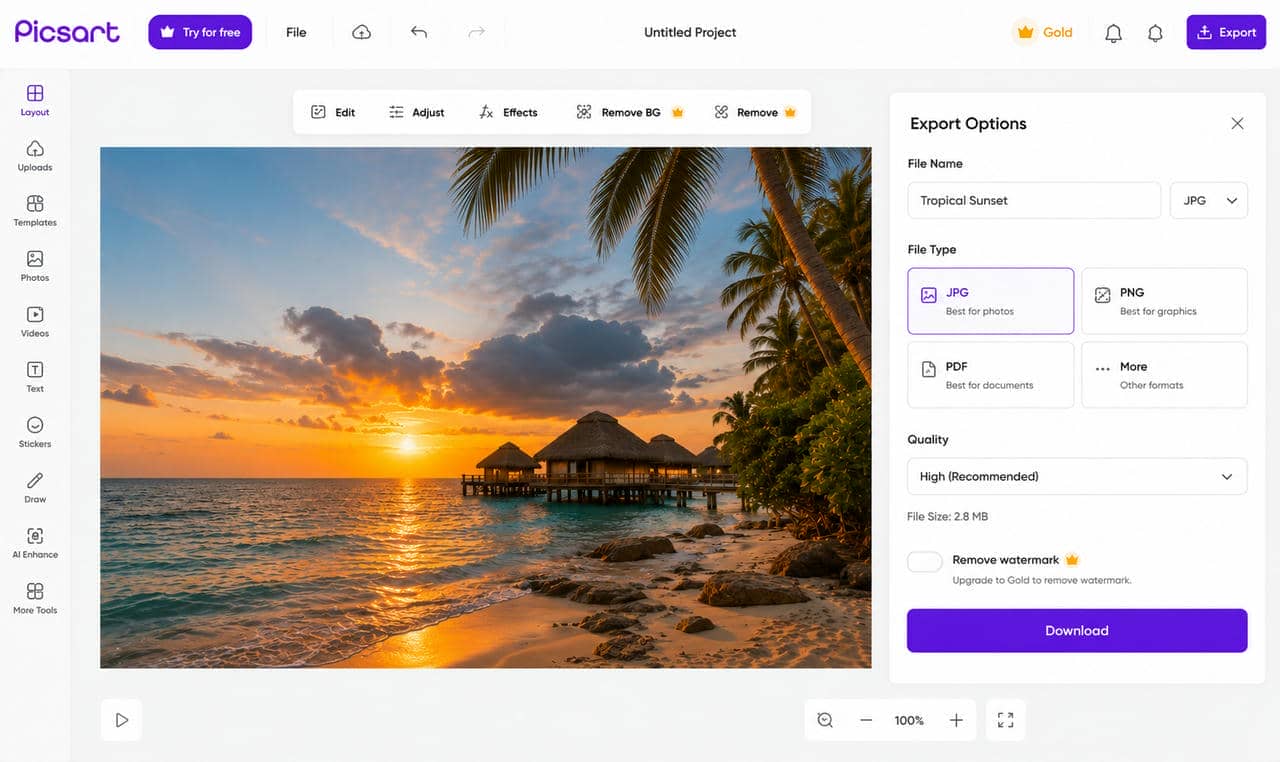Screen dimensions: 1280x762
Task: Open the first notification bell
Action: [x=1113, y=33]
